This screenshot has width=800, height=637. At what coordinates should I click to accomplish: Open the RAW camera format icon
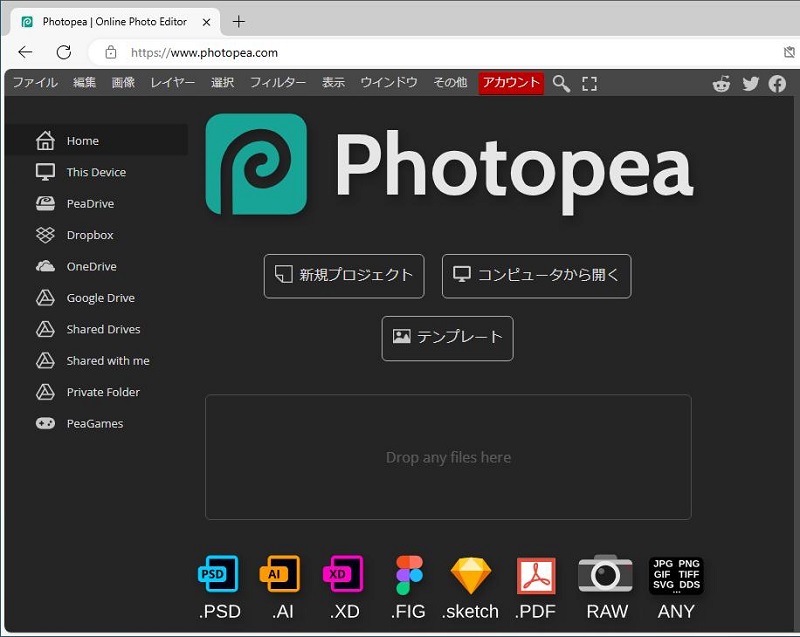coord(605,574)
